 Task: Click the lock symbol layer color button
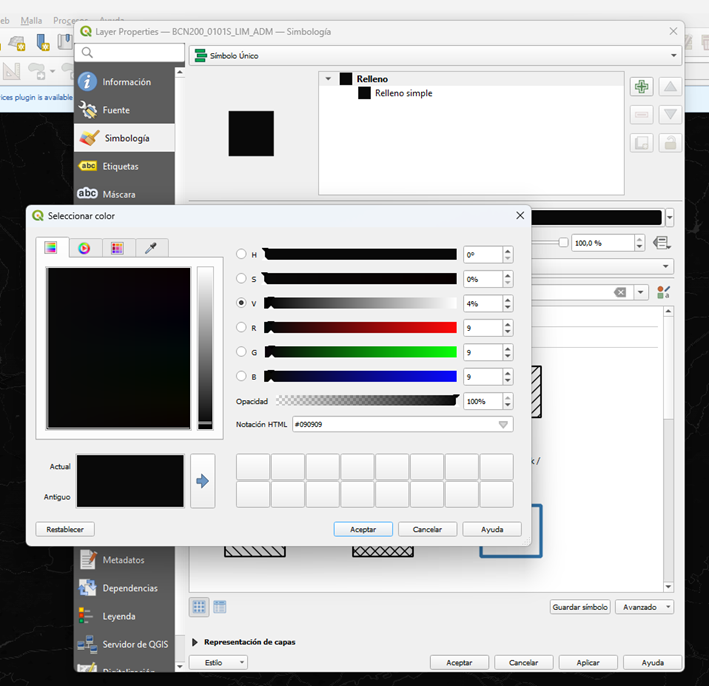pos(670,143)
